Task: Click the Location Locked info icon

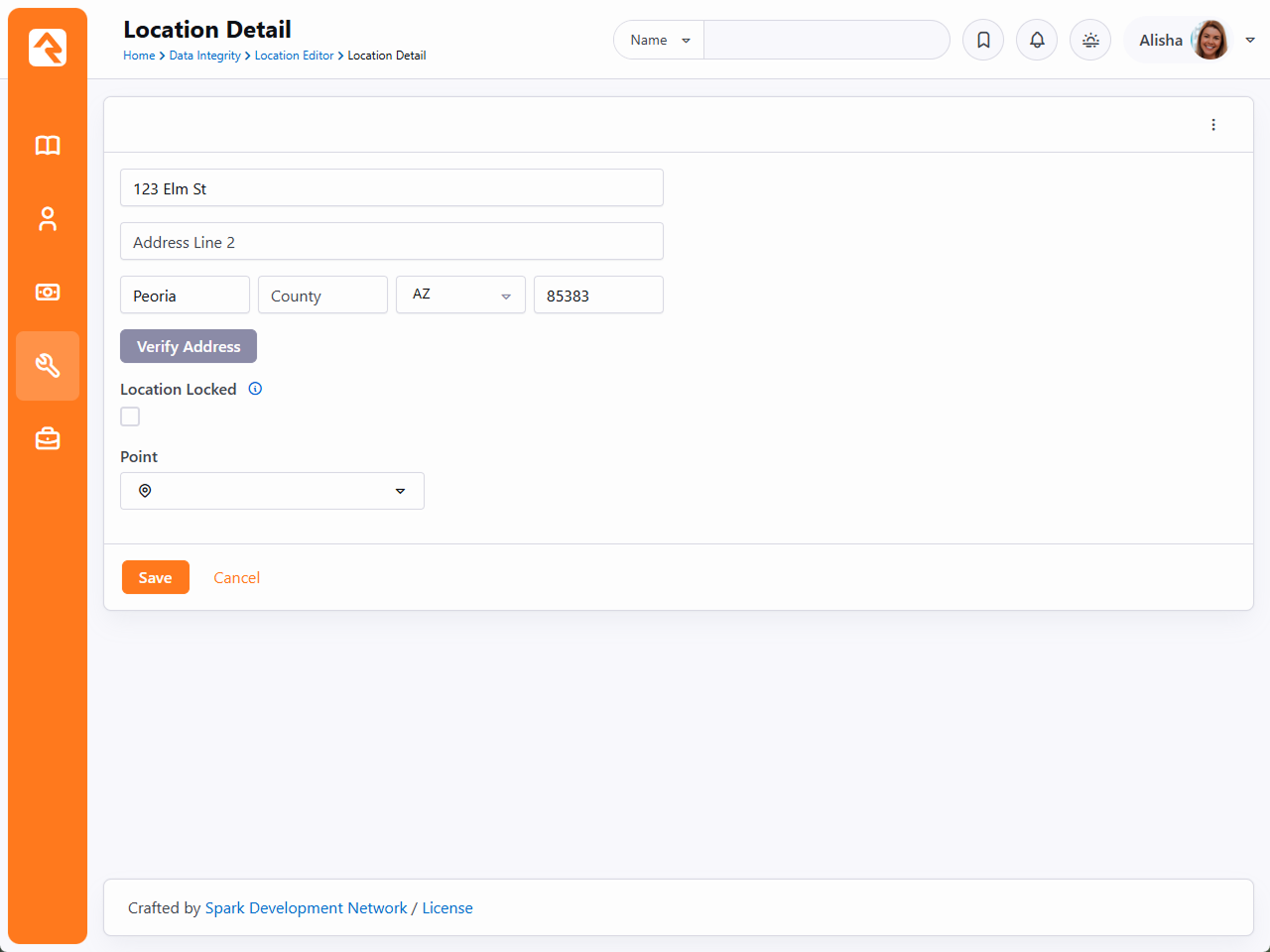Action: pos(255,389)
